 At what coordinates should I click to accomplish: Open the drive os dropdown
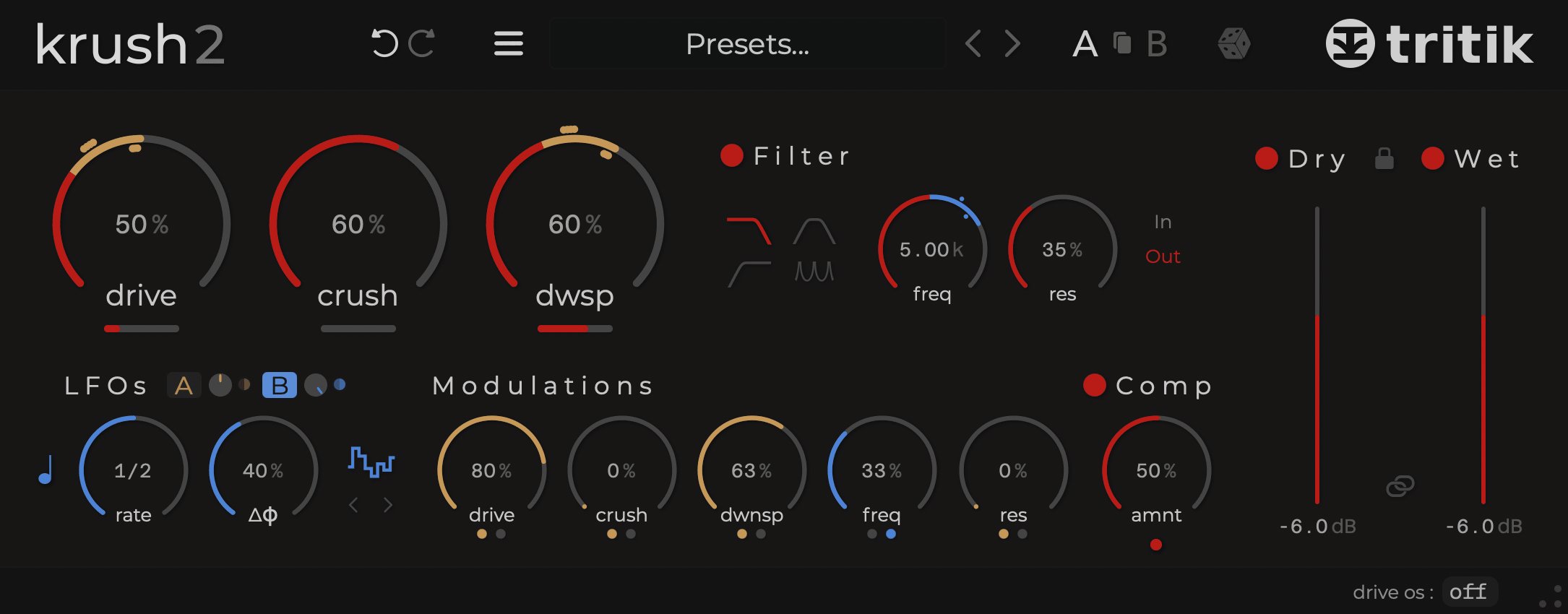click(1469, 592)
